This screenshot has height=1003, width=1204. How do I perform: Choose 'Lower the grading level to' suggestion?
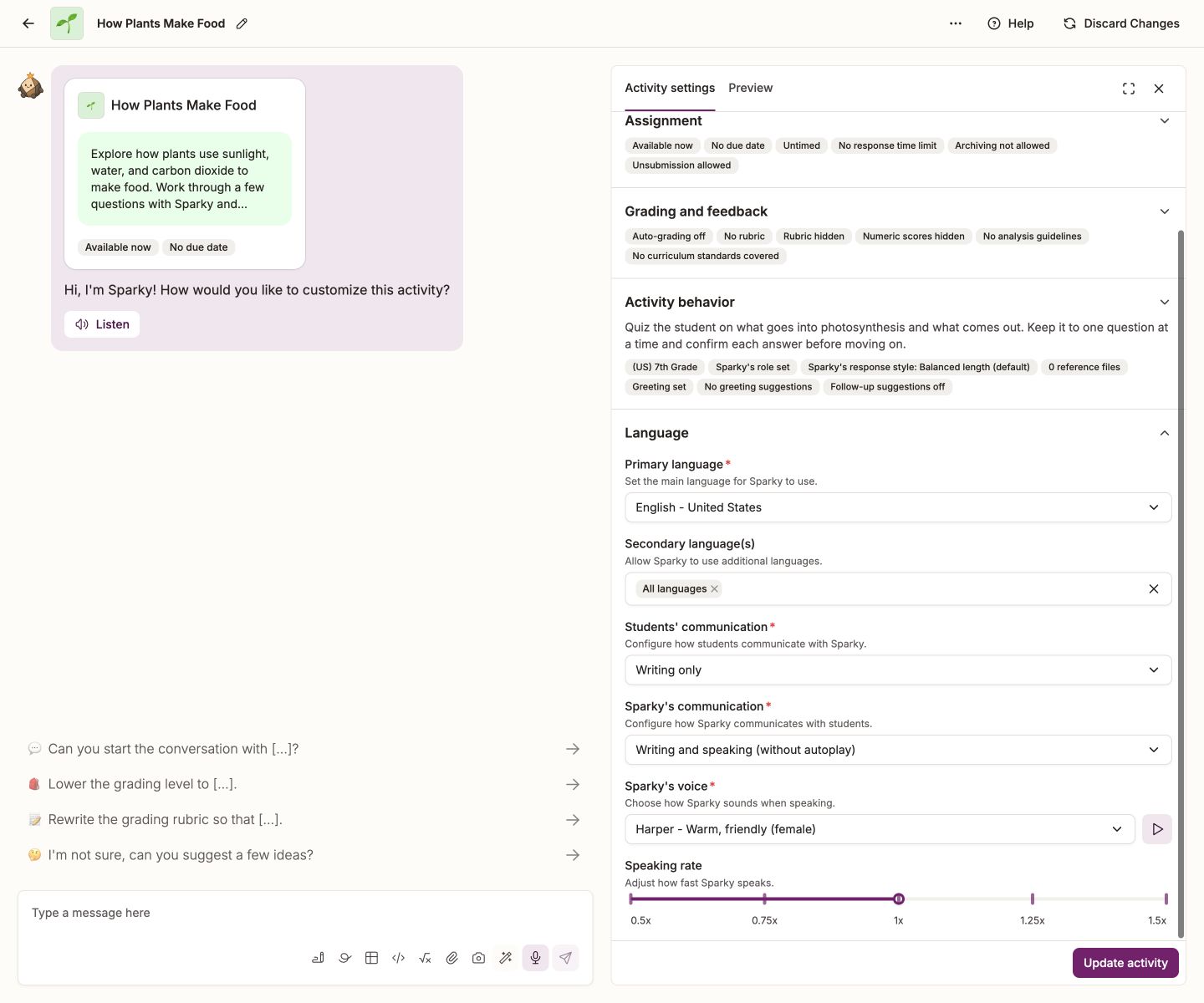tap(304, 784)
